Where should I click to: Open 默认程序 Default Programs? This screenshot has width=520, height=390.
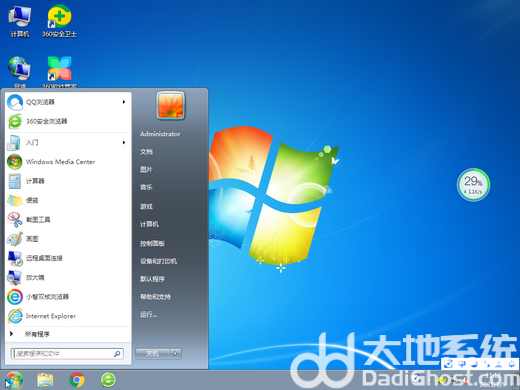[x=152, y=279]
